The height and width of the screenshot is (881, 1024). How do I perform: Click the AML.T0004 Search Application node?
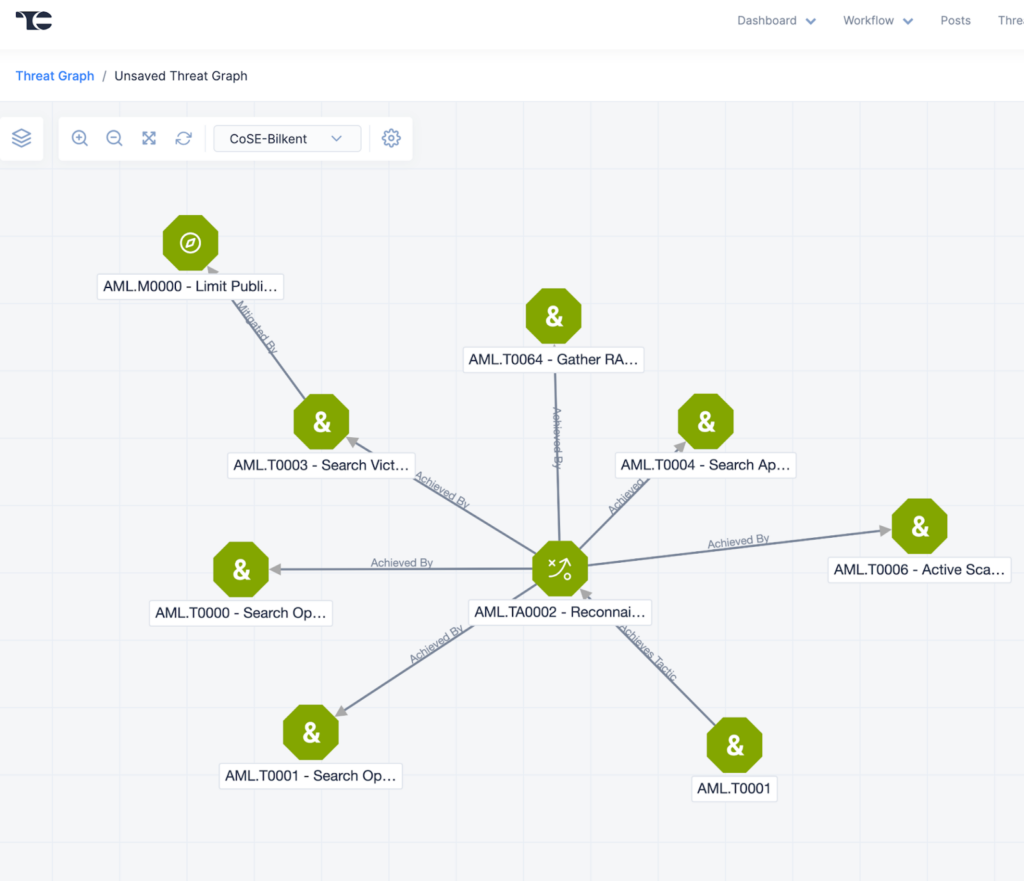[x=706, y=422]
